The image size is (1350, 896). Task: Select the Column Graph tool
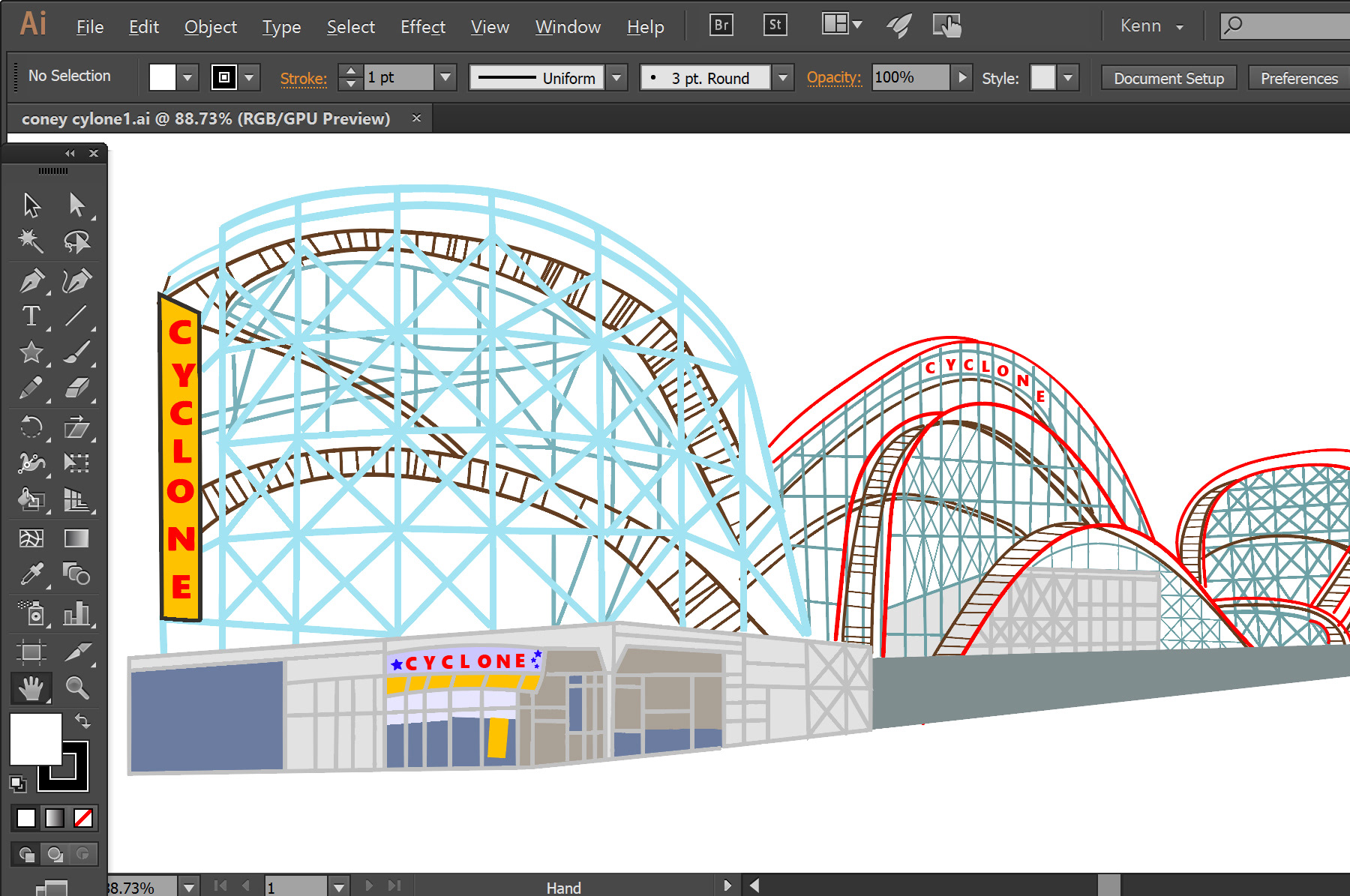pos(76,613)
